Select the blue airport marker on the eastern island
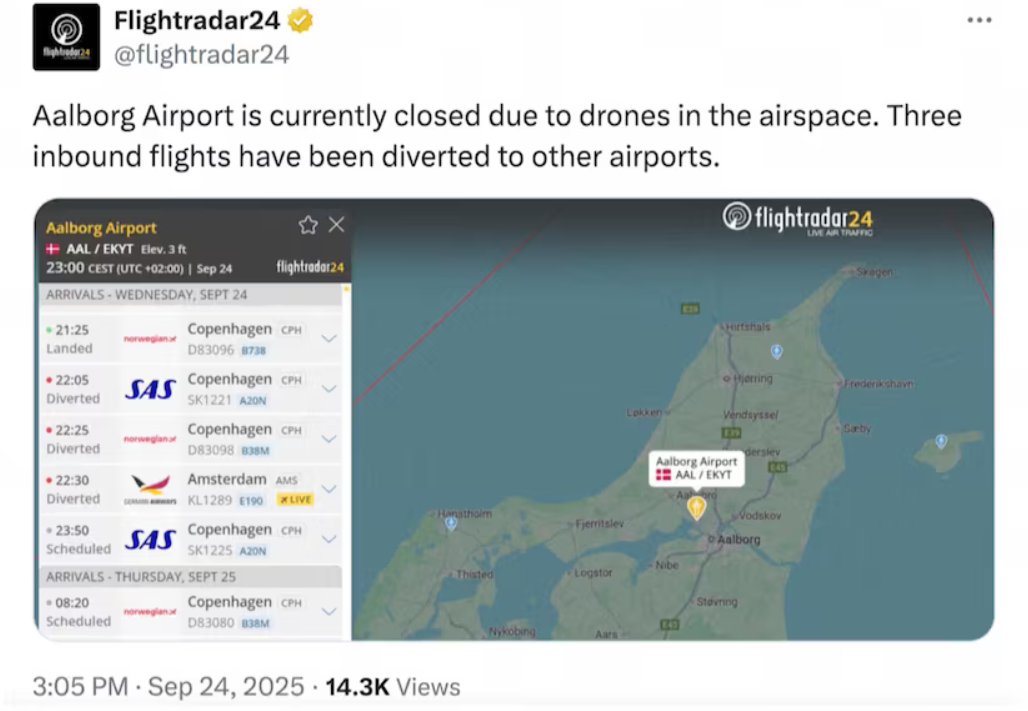1028x711 pixels. (x=940, y=441)
